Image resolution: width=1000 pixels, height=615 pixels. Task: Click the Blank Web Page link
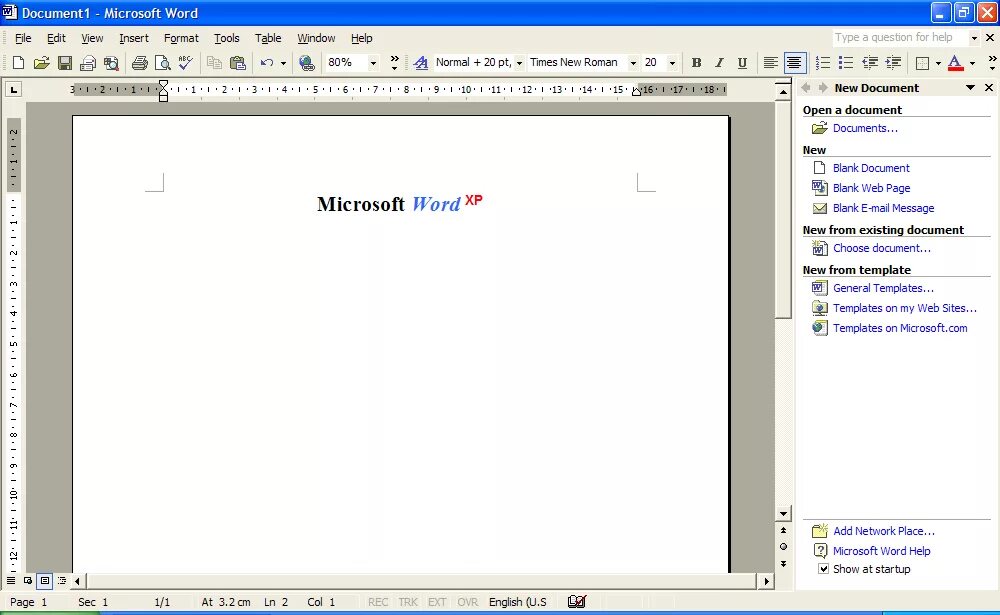pos(871,188)
